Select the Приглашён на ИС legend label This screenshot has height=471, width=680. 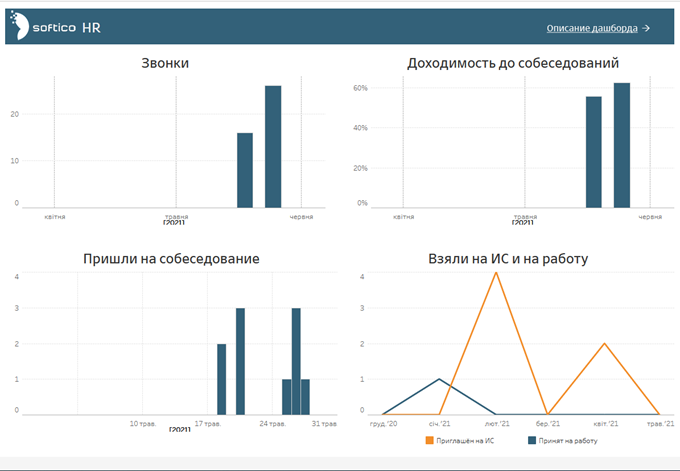pyautogui.click(x=467, y=439)
